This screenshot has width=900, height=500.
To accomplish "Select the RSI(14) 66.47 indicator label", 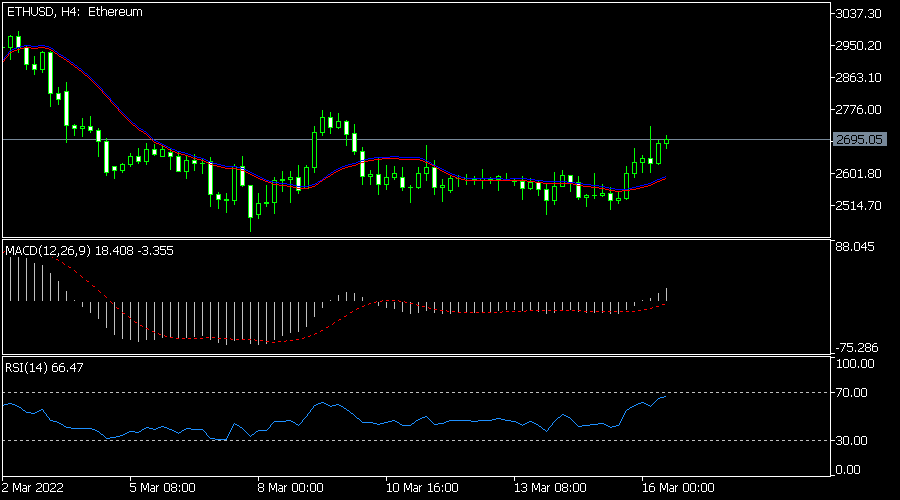I will point(44,367).
